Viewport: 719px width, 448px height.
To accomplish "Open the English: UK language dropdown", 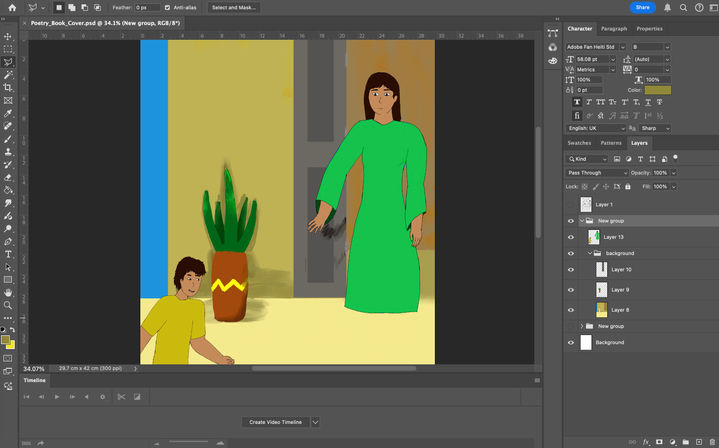I will click(x=595, y=128).
